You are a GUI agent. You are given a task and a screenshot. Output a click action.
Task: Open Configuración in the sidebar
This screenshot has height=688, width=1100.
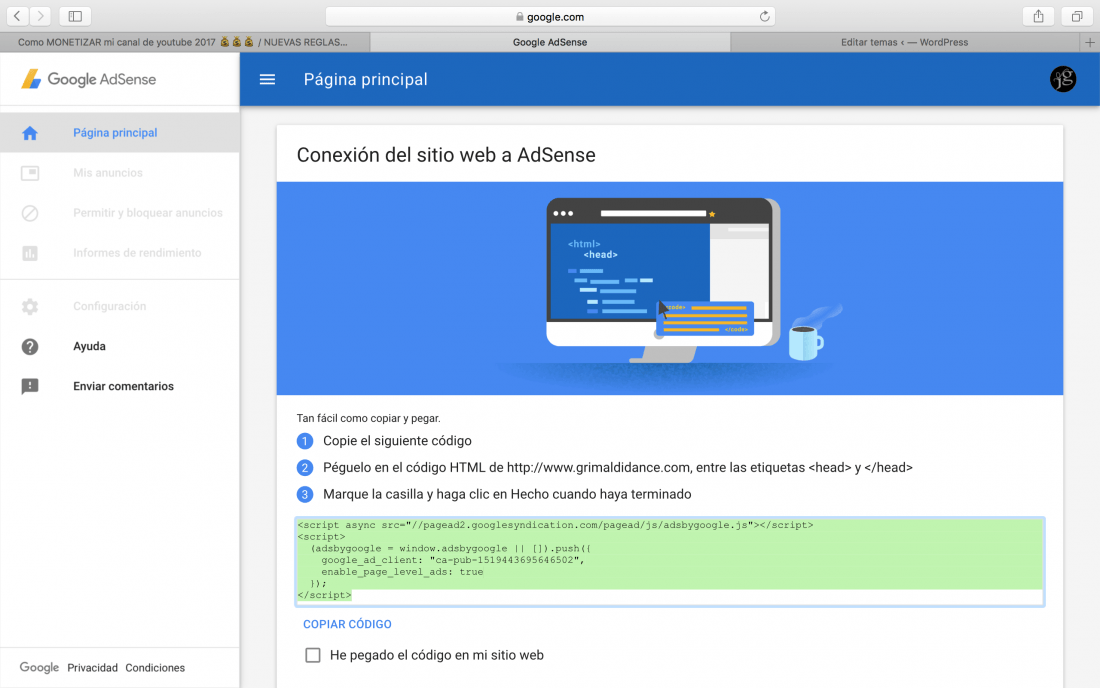[119, 306]
